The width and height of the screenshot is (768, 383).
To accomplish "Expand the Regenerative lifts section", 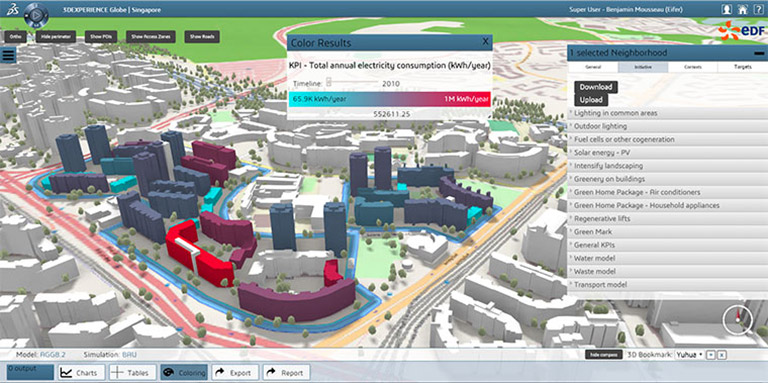I will pyautogui.click(x=666, y=218).
